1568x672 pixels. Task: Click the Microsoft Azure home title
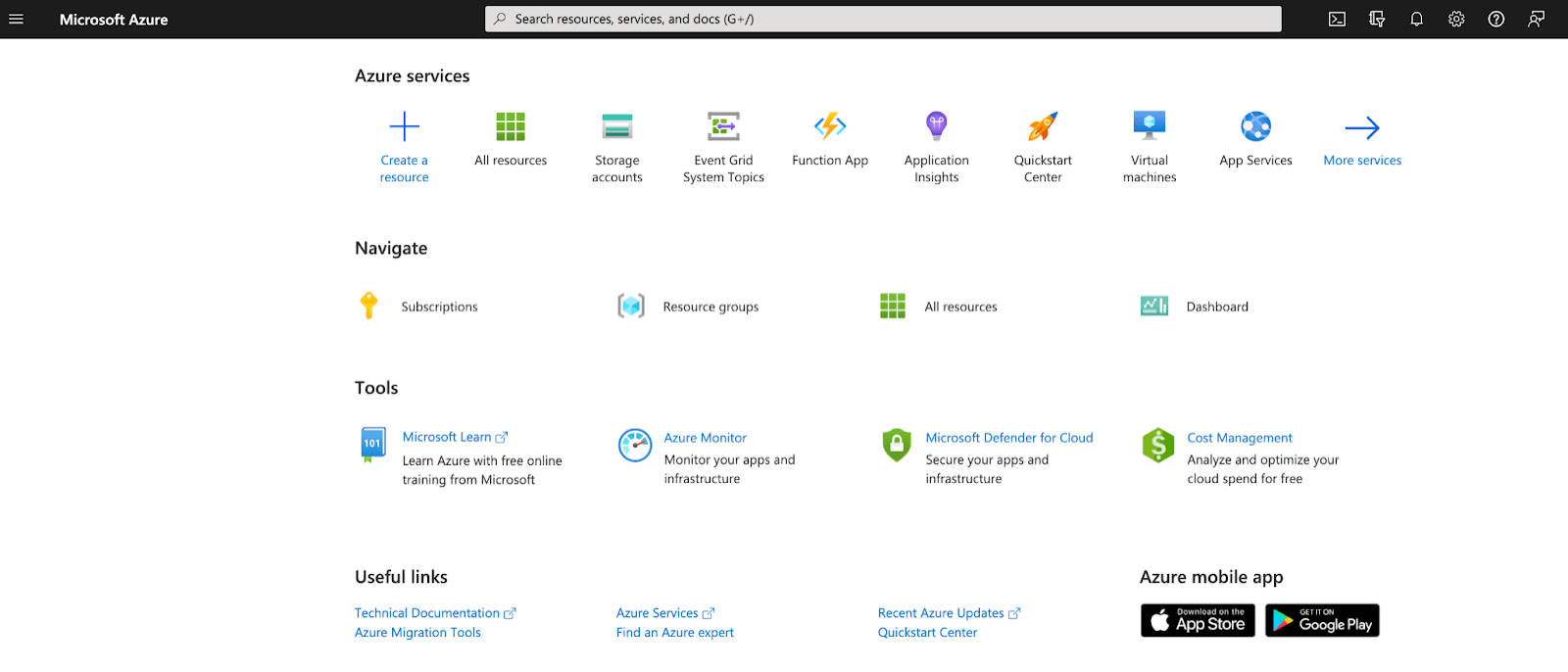114,20
